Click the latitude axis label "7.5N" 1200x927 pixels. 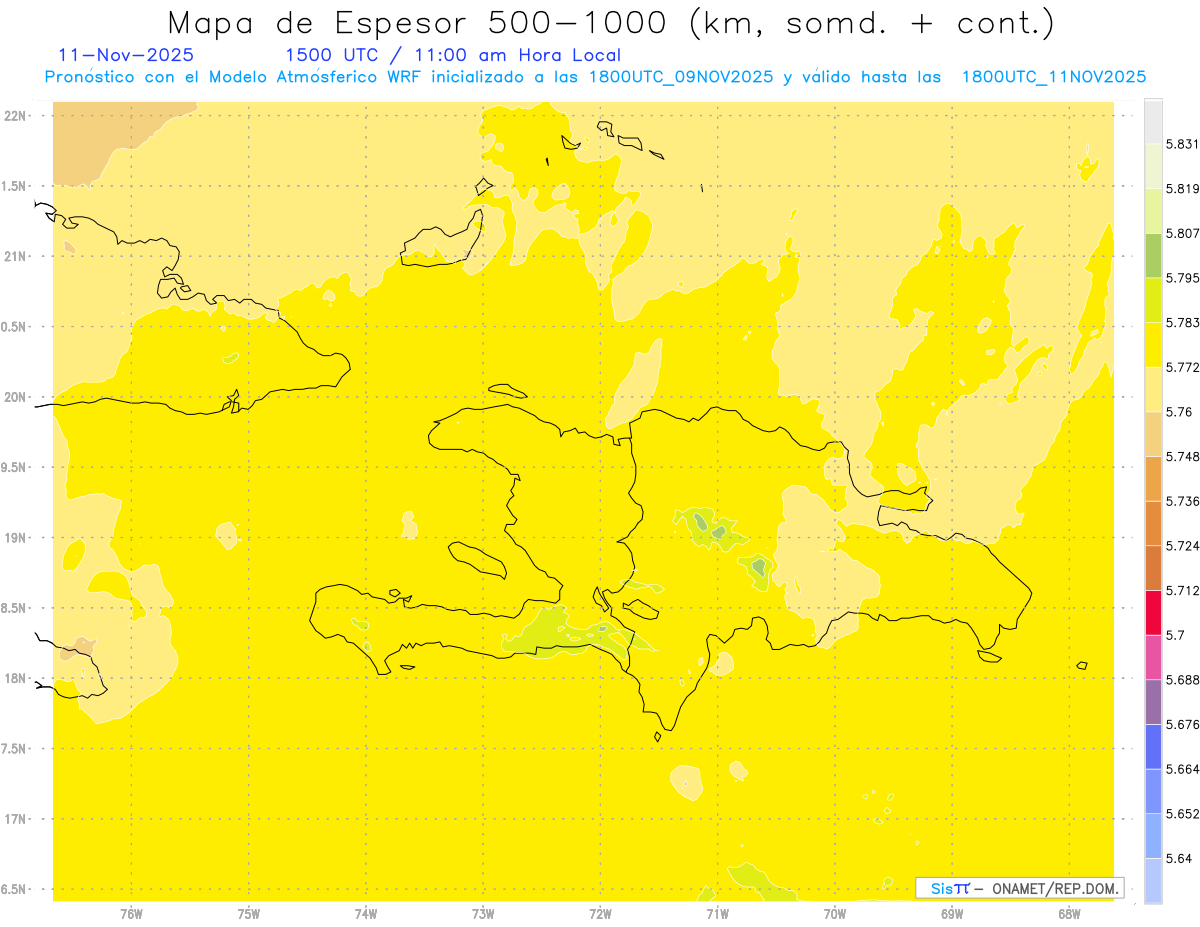[15, 749]
